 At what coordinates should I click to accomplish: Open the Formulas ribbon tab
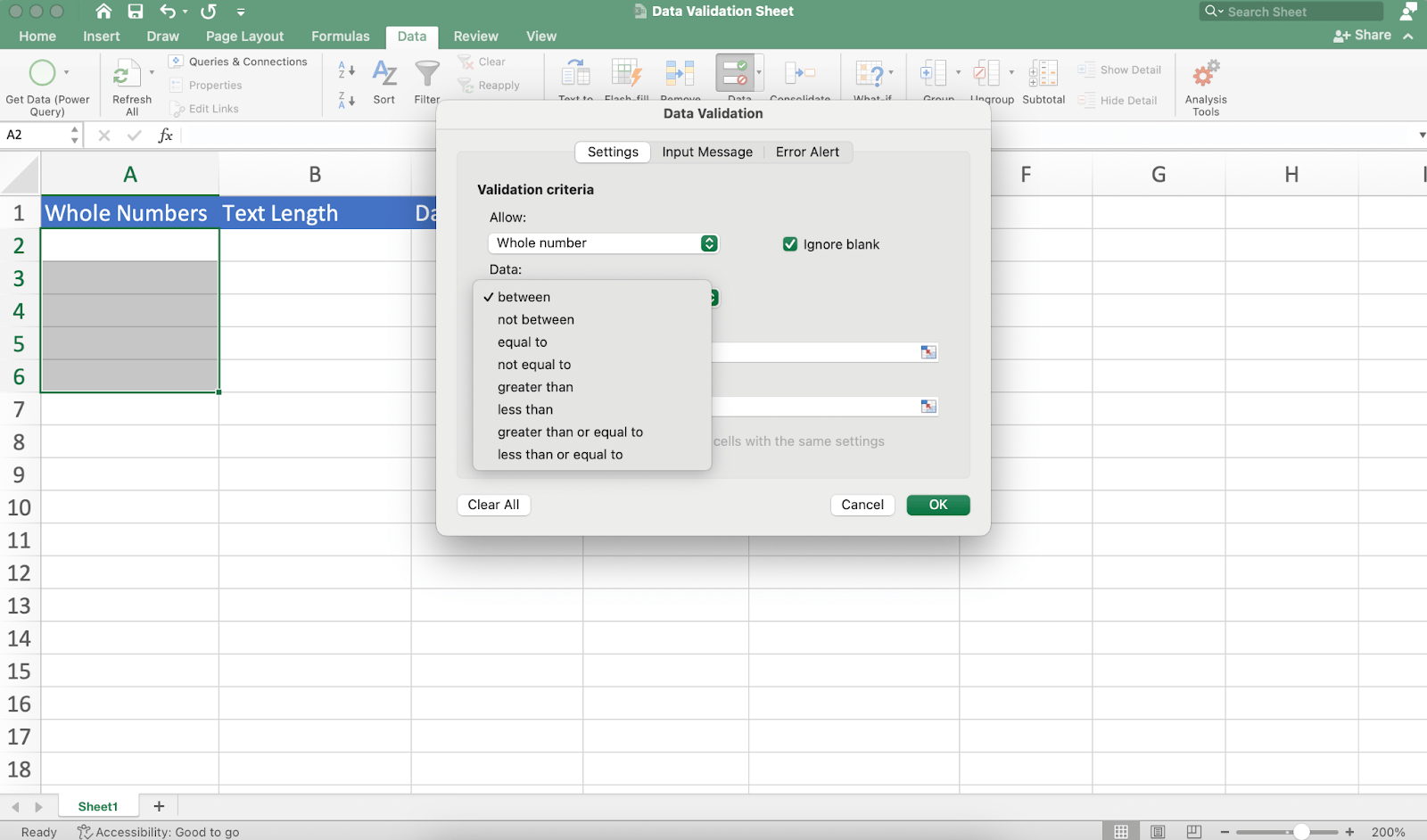coord(340,36)
